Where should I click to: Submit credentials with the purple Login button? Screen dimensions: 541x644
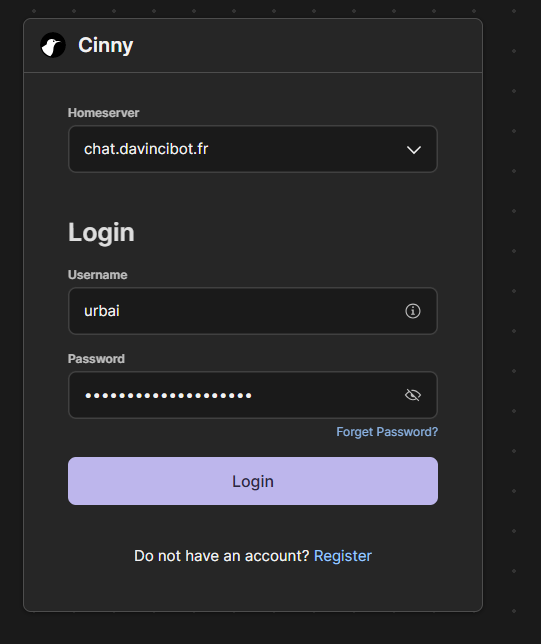click(253, 481)
